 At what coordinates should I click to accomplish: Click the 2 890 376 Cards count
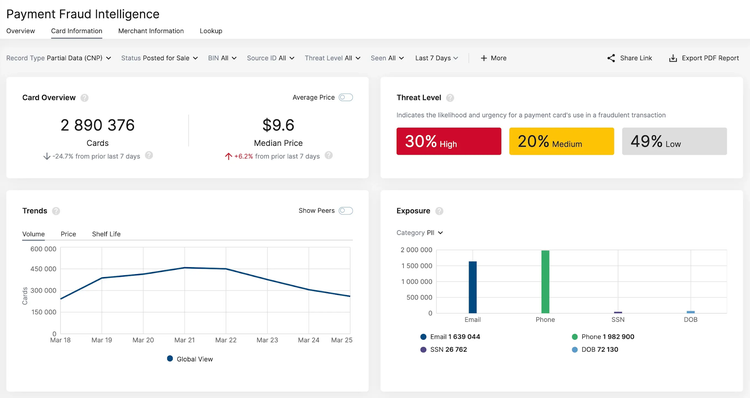tap(98, 125)
